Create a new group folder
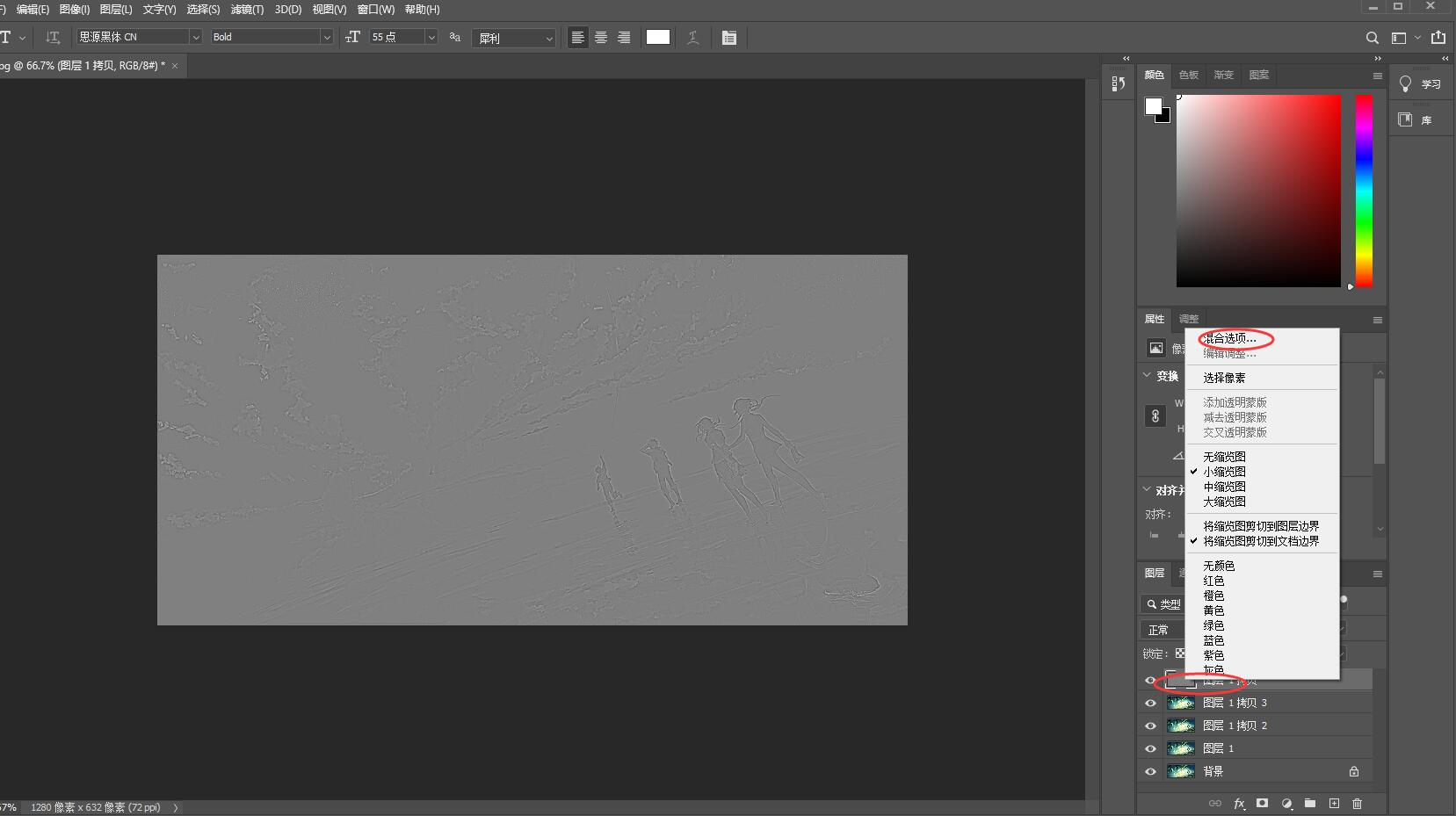This screenshot has width=1456, height=816. point(1310,803)
